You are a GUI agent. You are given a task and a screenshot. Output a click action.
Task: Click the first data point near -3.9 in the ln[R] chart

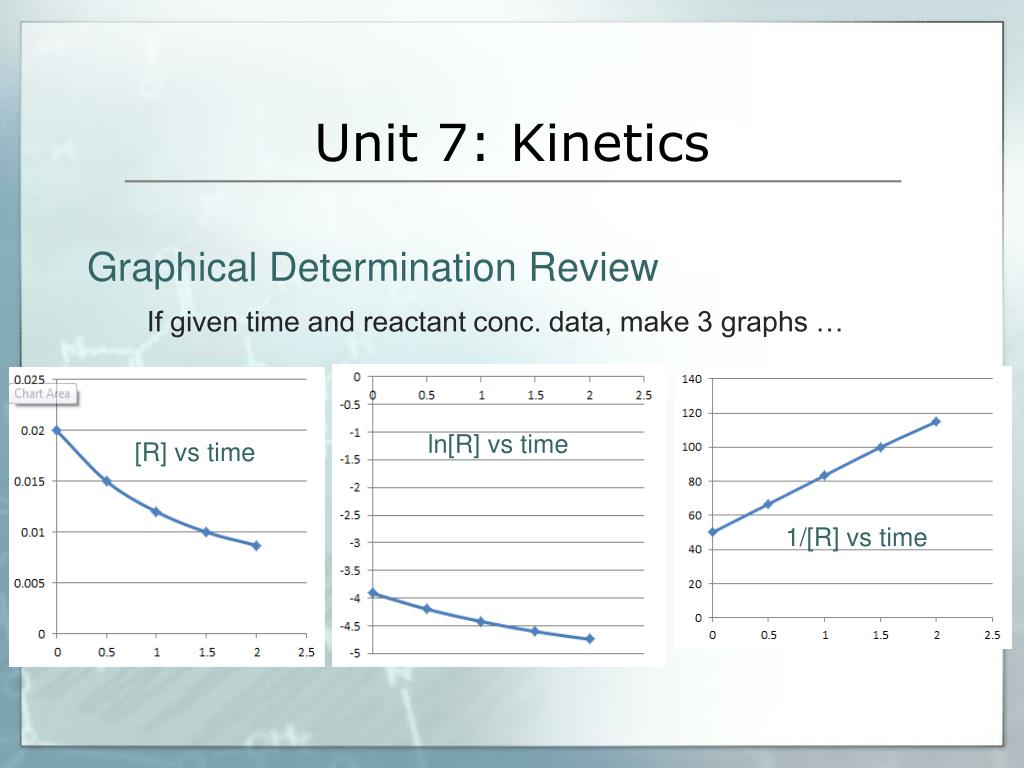coord(373,593)
